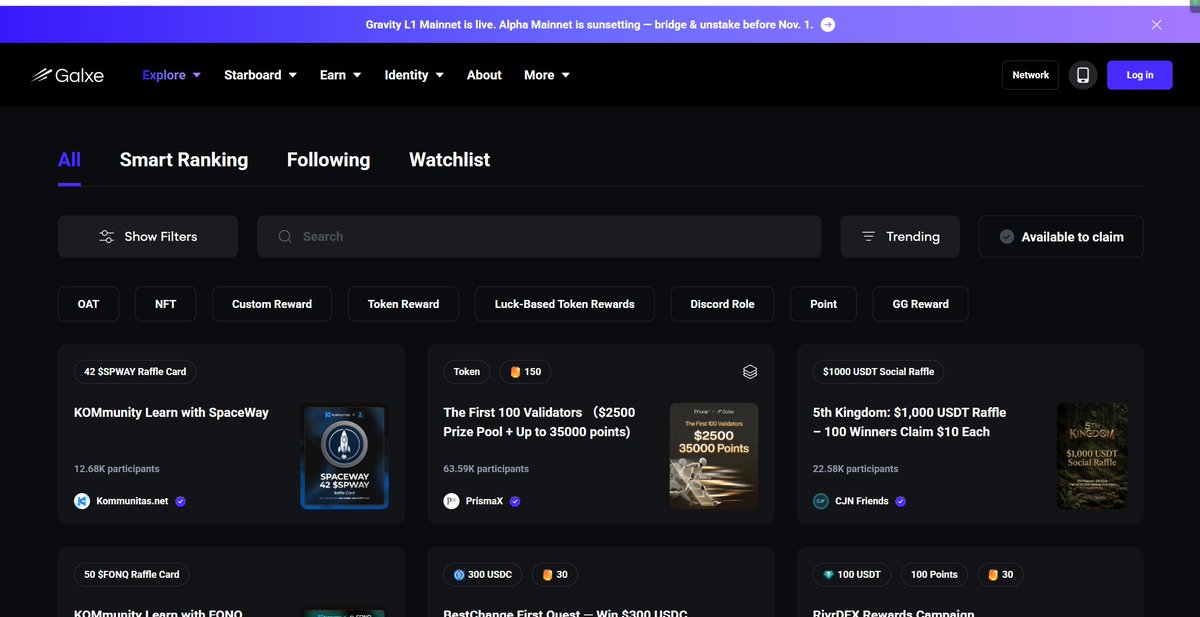Viewport: 1200px width, 617px height.
Task: Click CJN Friends avatar icon
Action: pos(821,501)
